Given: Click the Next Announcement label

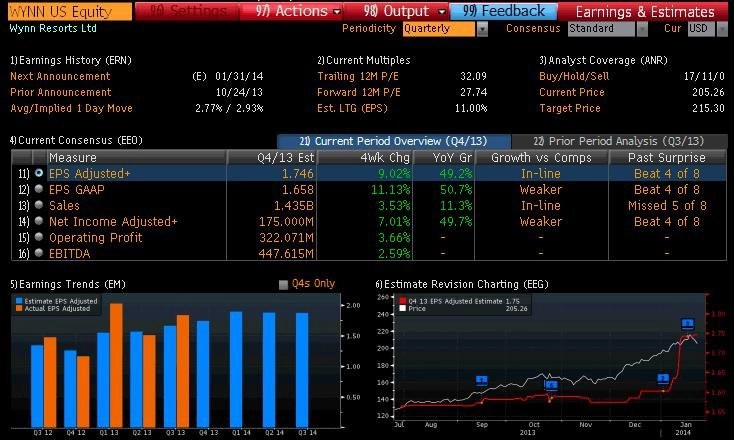Looking at the screenshot, I should [x=60, y=76].
